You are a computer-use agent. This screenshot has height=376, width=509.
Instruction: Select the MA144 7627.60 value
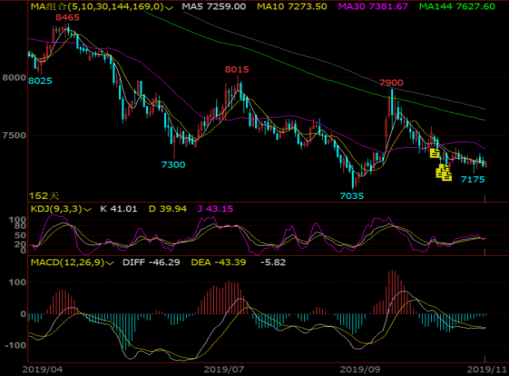[x=457, y=6]
